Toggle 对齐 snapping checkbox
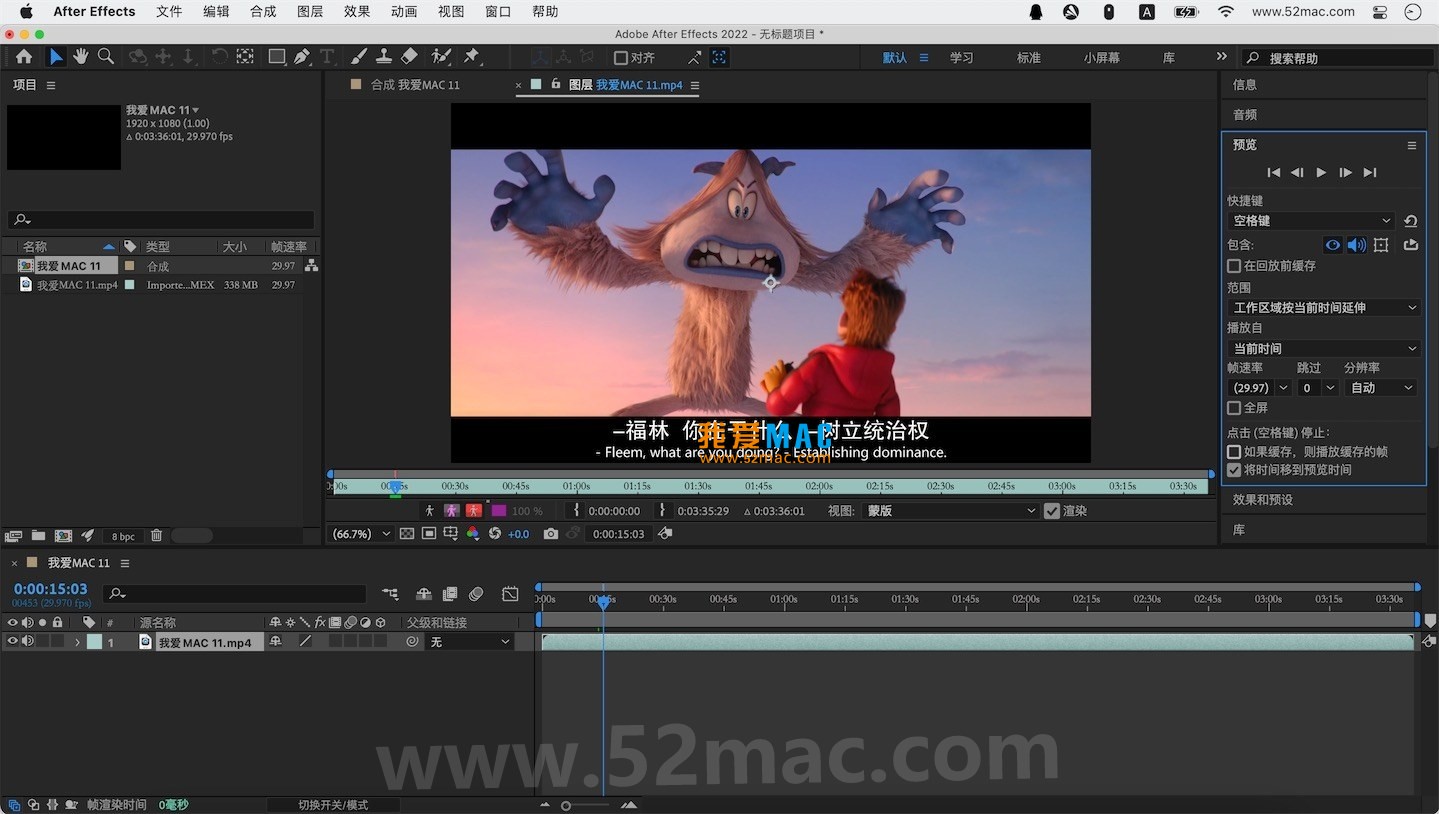 (621, 58)
